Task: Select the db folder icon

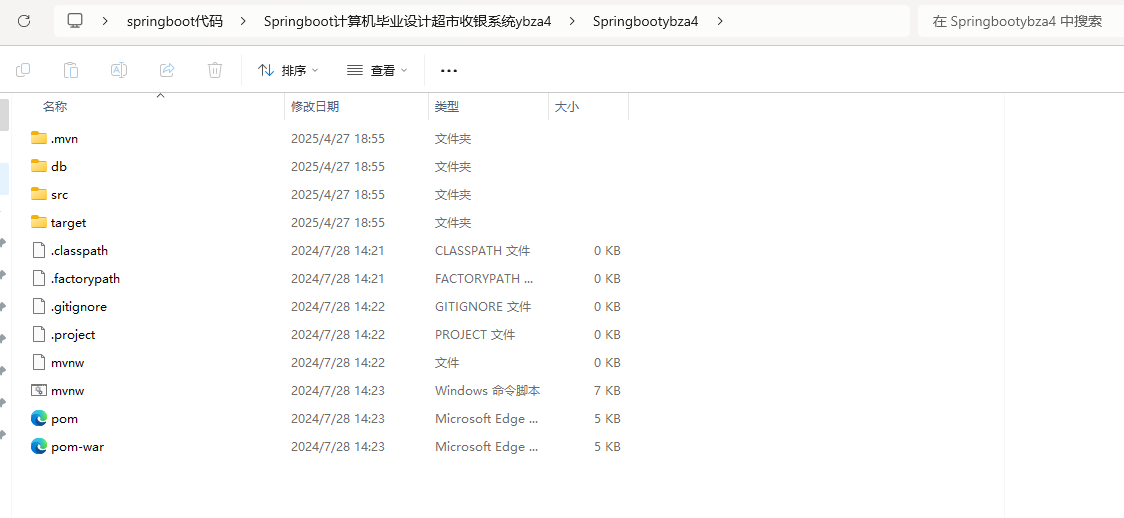Action: (39, 166)
